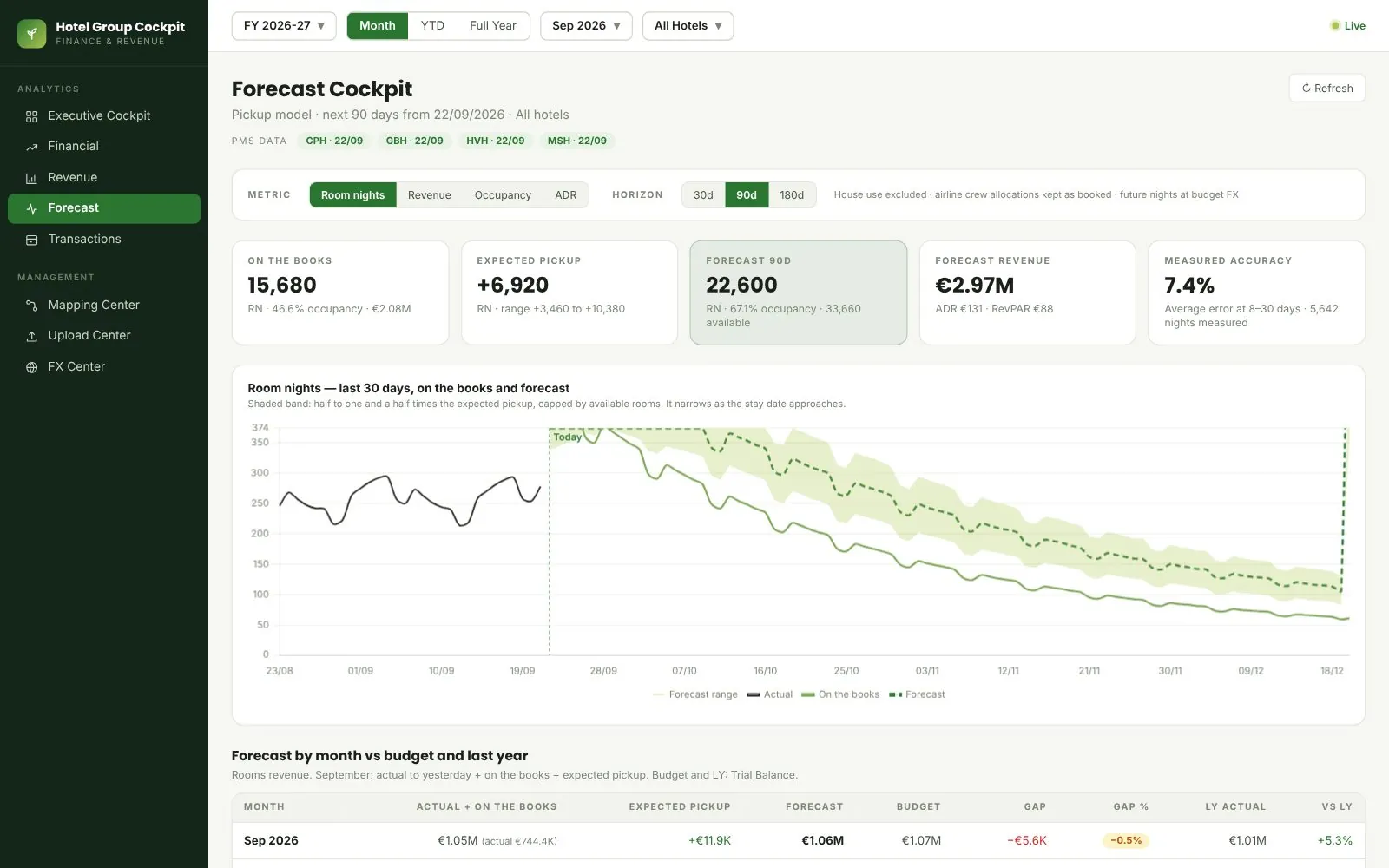Click the On the Books summary card
Viewport: 1389px width, 868px height.
340,293
